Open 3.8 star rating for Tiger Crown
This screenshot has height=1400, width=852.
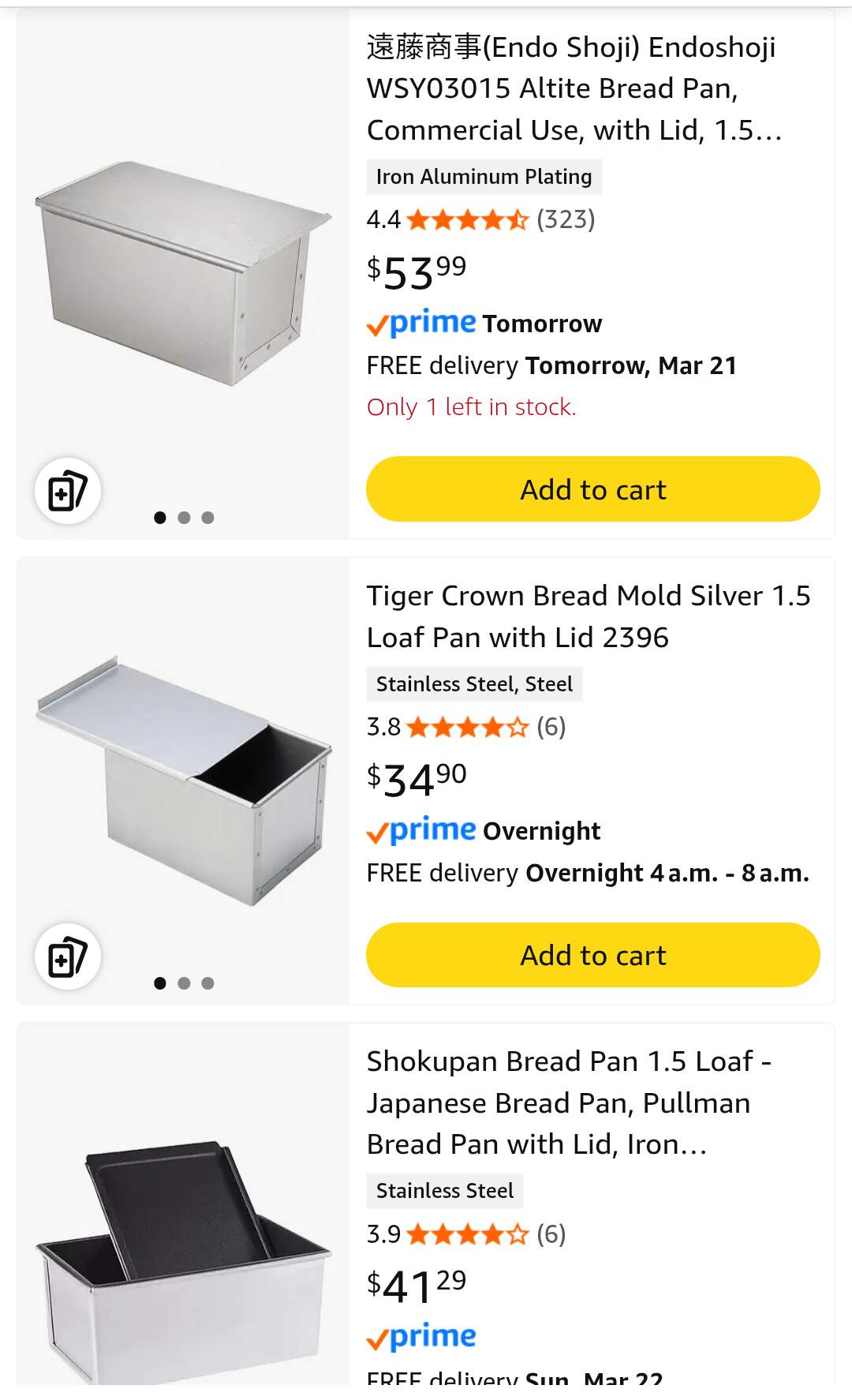point(465,727)
